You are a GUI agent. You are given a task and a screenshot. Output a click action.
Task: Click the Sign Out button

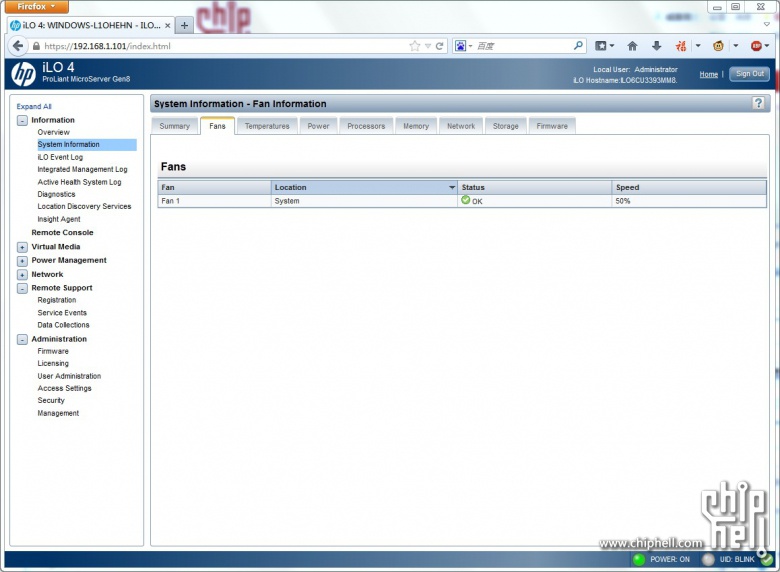(x=750, y=74)
